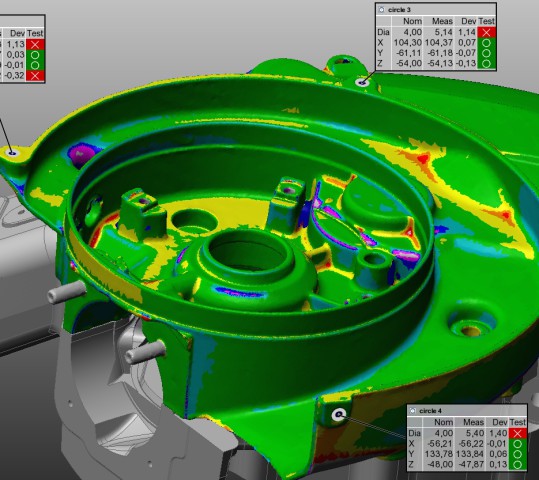Viewport: 539px width, 480px height.
Task: Click the nominal Z value -54,00
Action: click(409, 63)
